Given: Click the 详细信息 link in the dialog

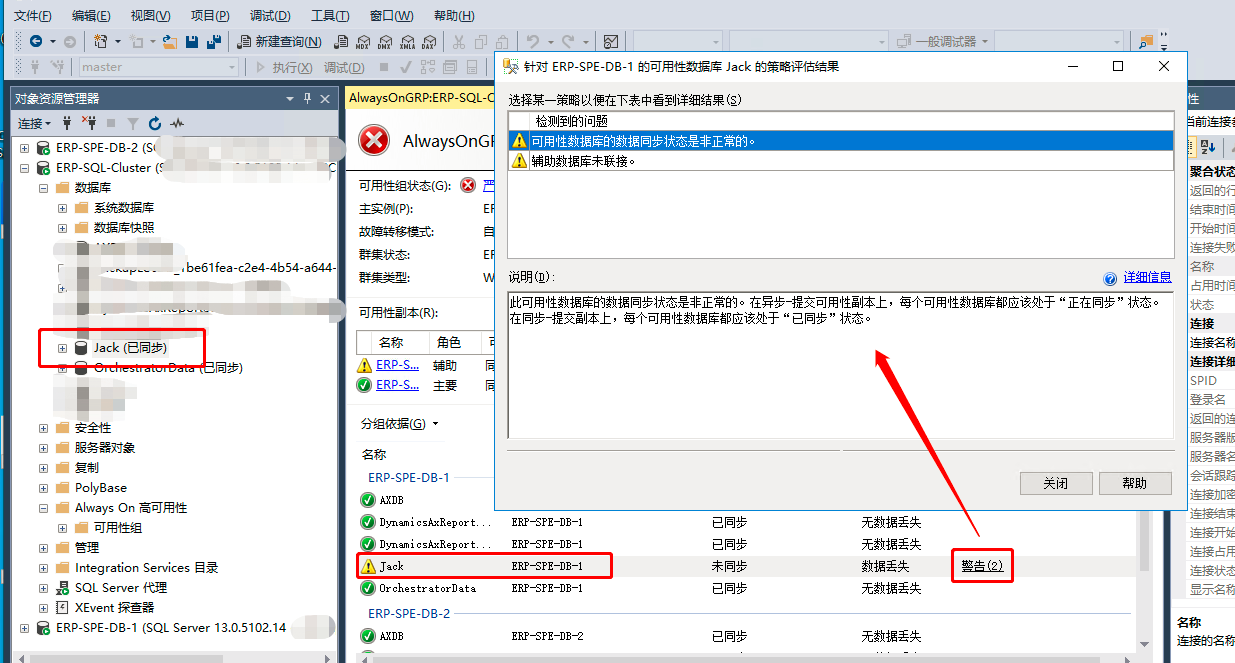Looking at the screenshot, I should (1146, 277).
